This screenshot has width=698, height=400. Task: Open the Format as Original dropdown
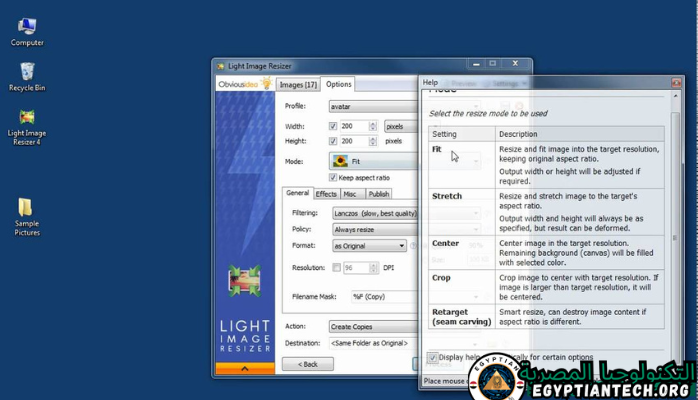(x=369, y=246)
